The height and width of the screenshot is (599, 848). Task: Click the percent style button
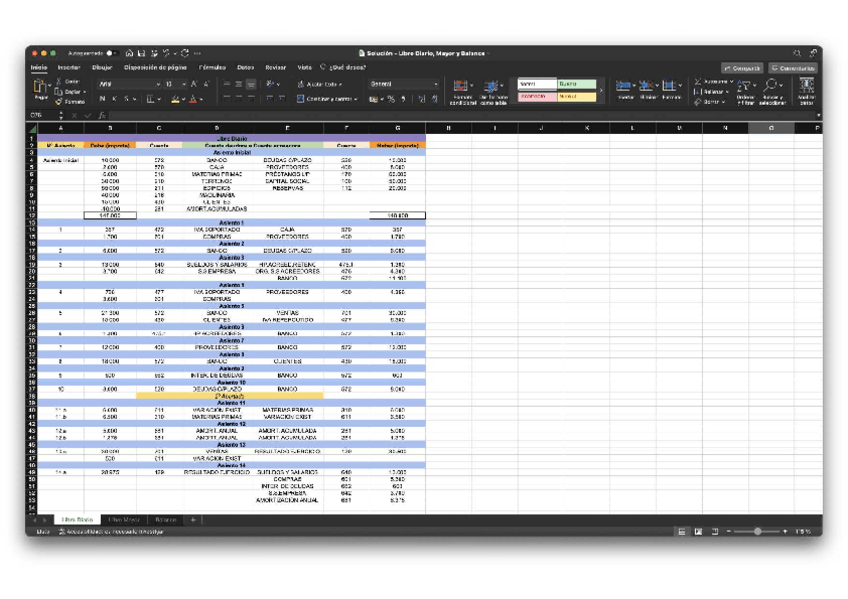(x=392, y=99)
